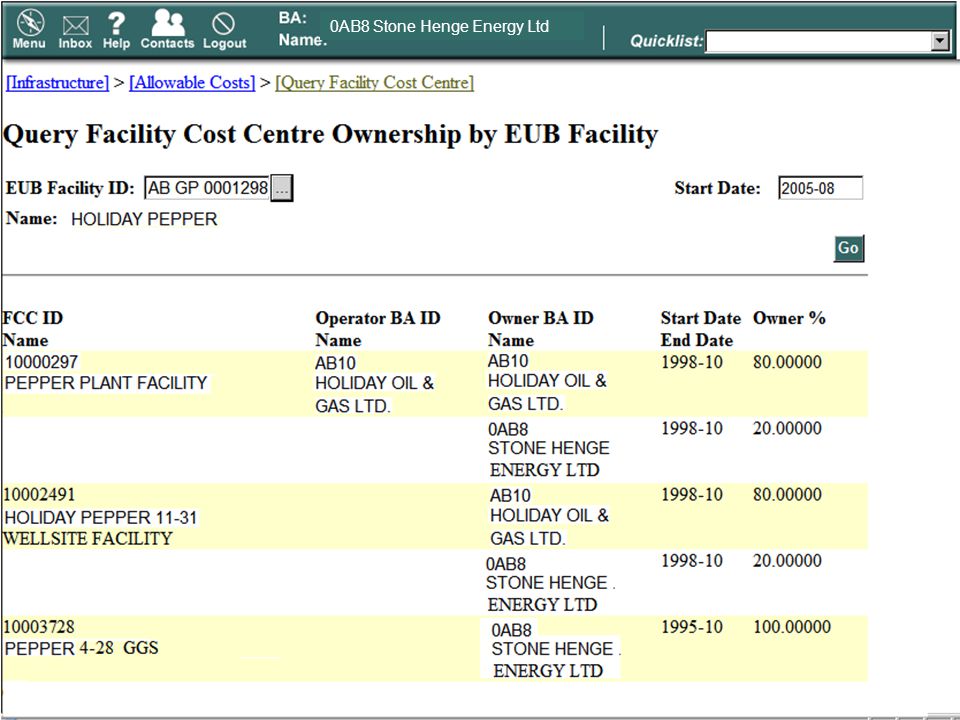This screenshot has width=960, height=720.
Task: Click the 1995-10 start date
Action: pyautogui.click(x=692, y=627)
